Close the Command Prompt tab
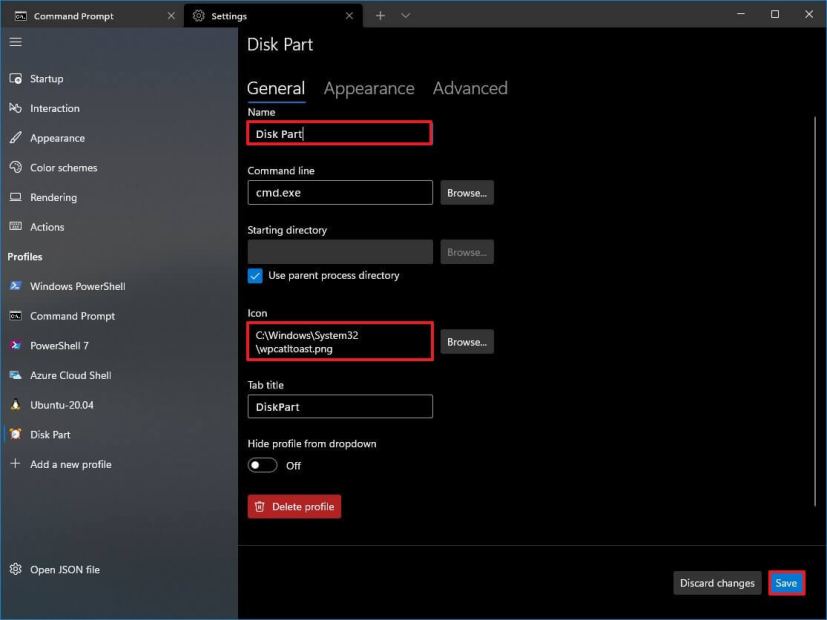827x620 pixels. pos(171,16)
